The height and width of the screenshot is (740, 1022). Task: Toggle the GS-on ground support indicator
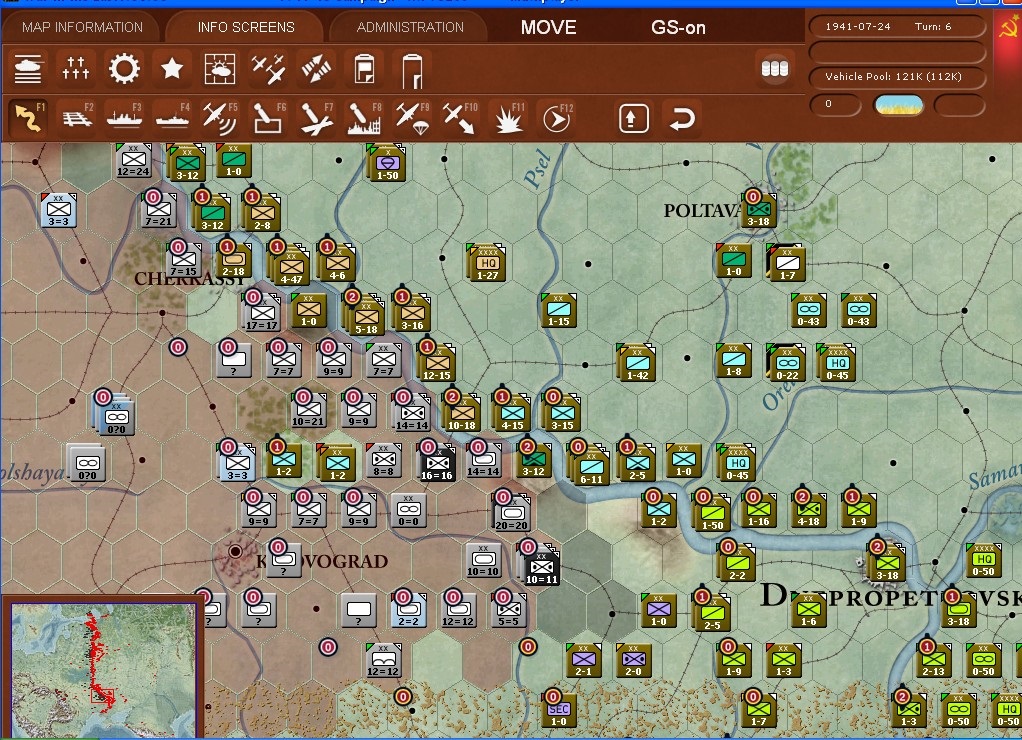tap(678, 27)
